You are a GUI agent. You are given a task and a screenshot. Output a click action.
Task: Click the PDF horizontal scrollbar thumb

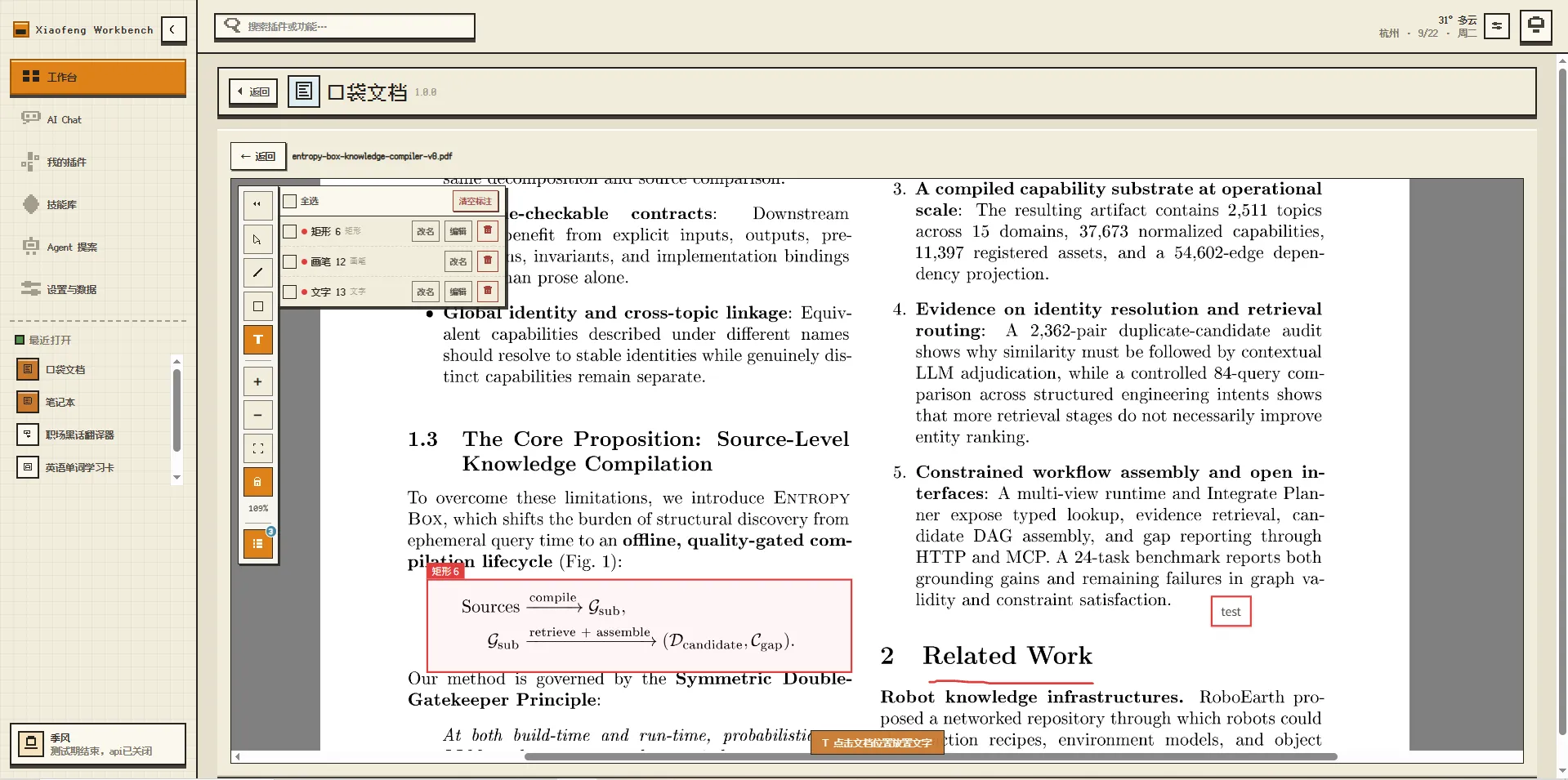(x=931, y=757)
